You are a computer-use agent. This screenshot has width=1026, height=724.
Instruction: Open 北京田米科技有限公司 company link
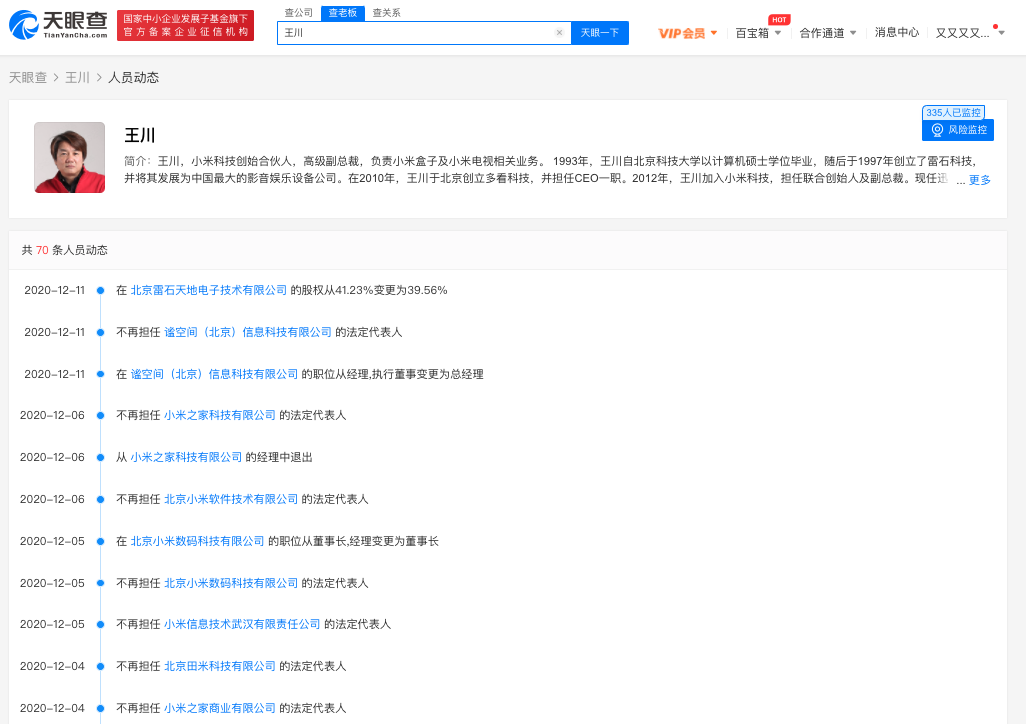(x=220, y=666)
